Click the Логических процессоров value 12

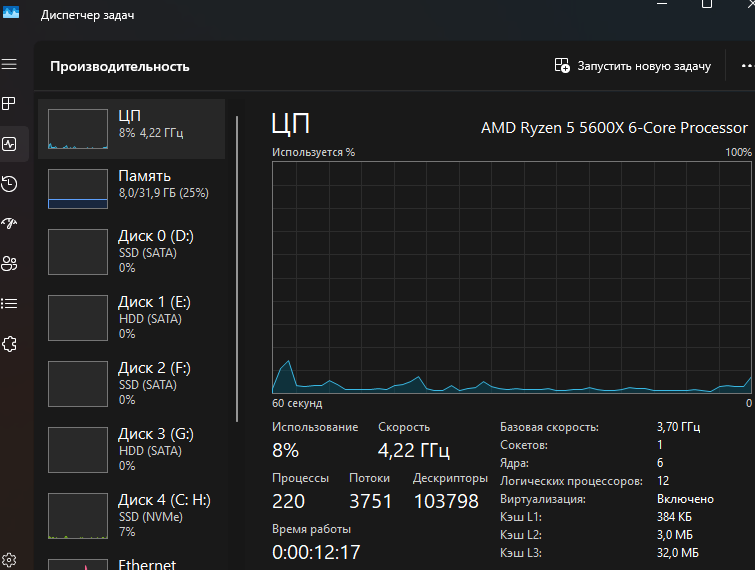663,481
